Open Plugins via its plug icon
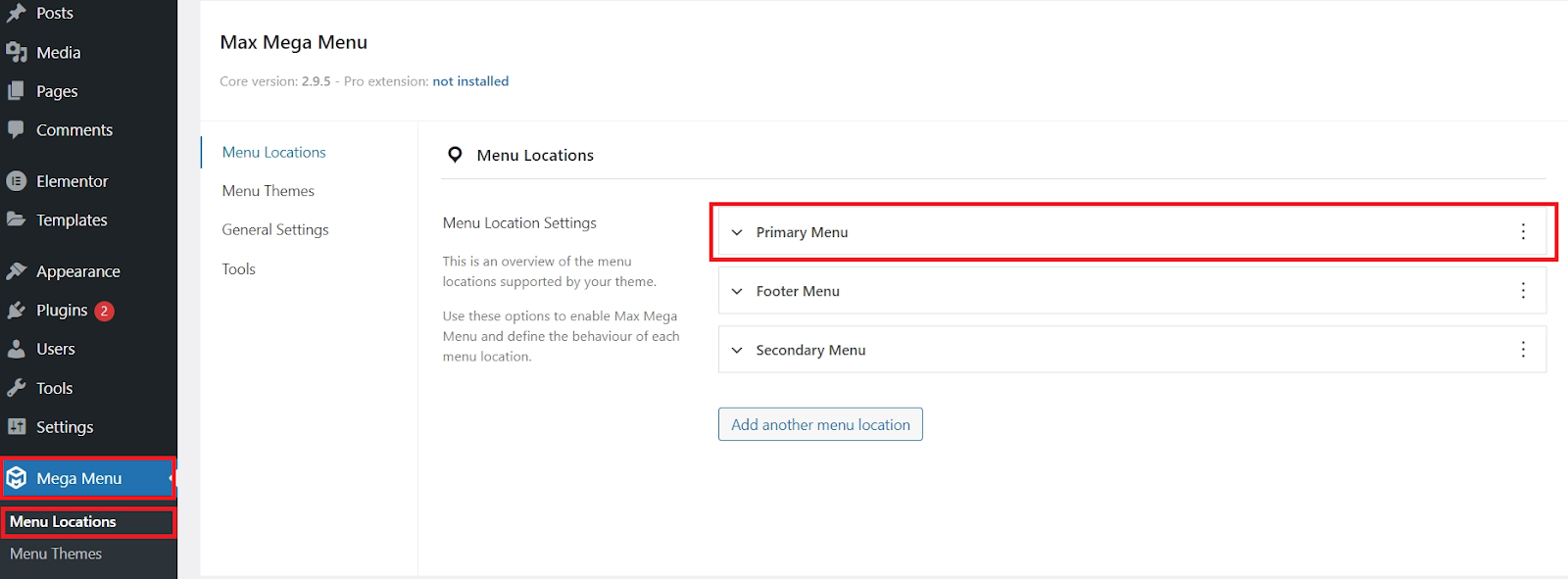The width and height of the screenshot is (1568, 579). coord(17,311)
